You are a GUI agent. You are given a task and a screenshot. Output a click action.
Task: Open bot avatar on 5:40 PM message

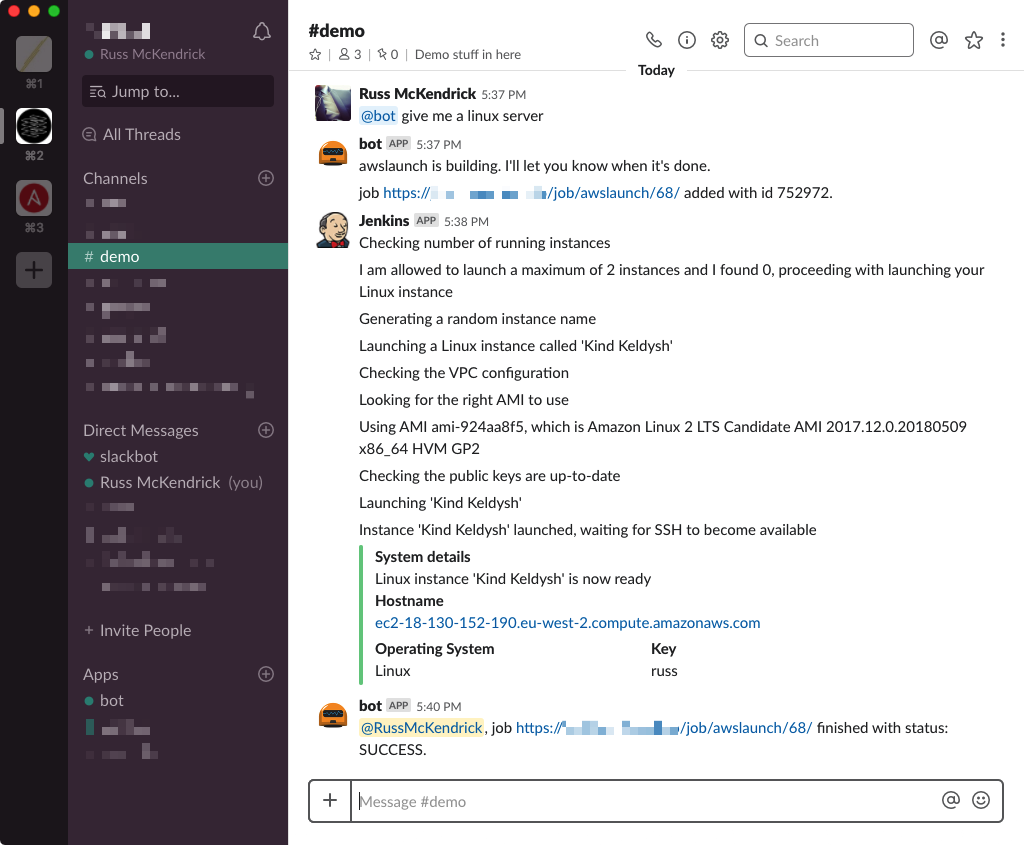[333, 715]
